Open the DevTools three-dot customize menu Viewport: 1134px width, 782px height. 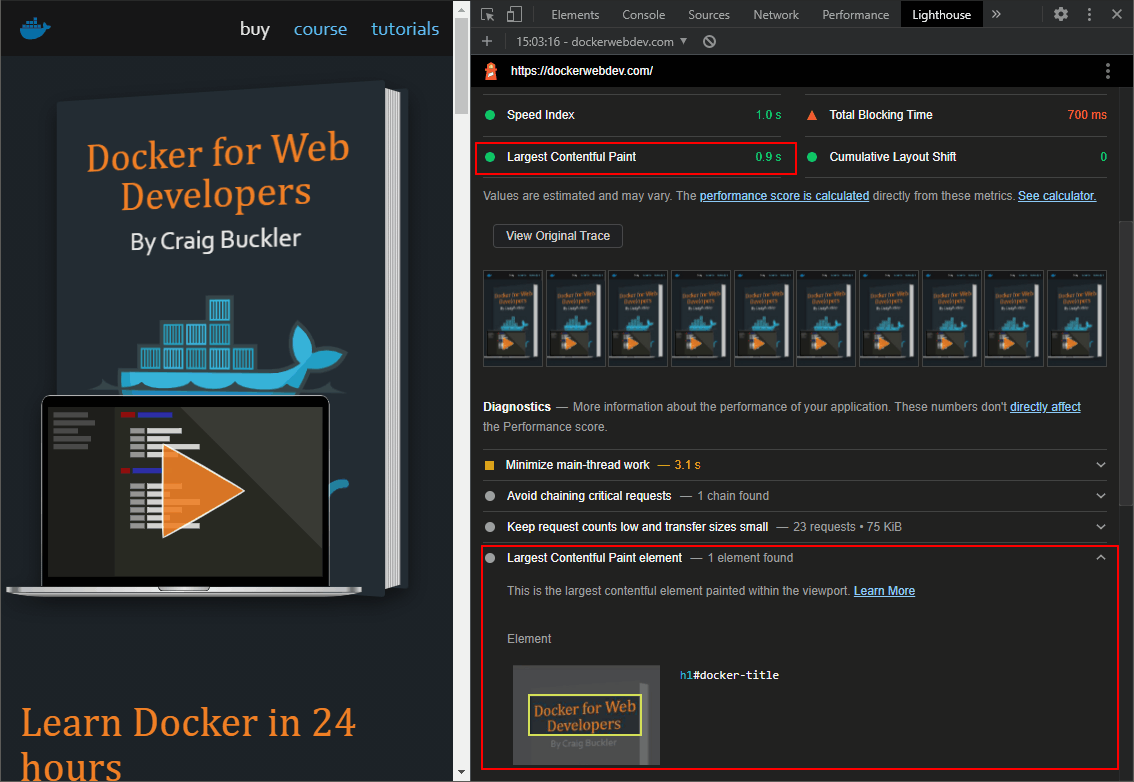pyautogui.click(x=1089, y=14)
